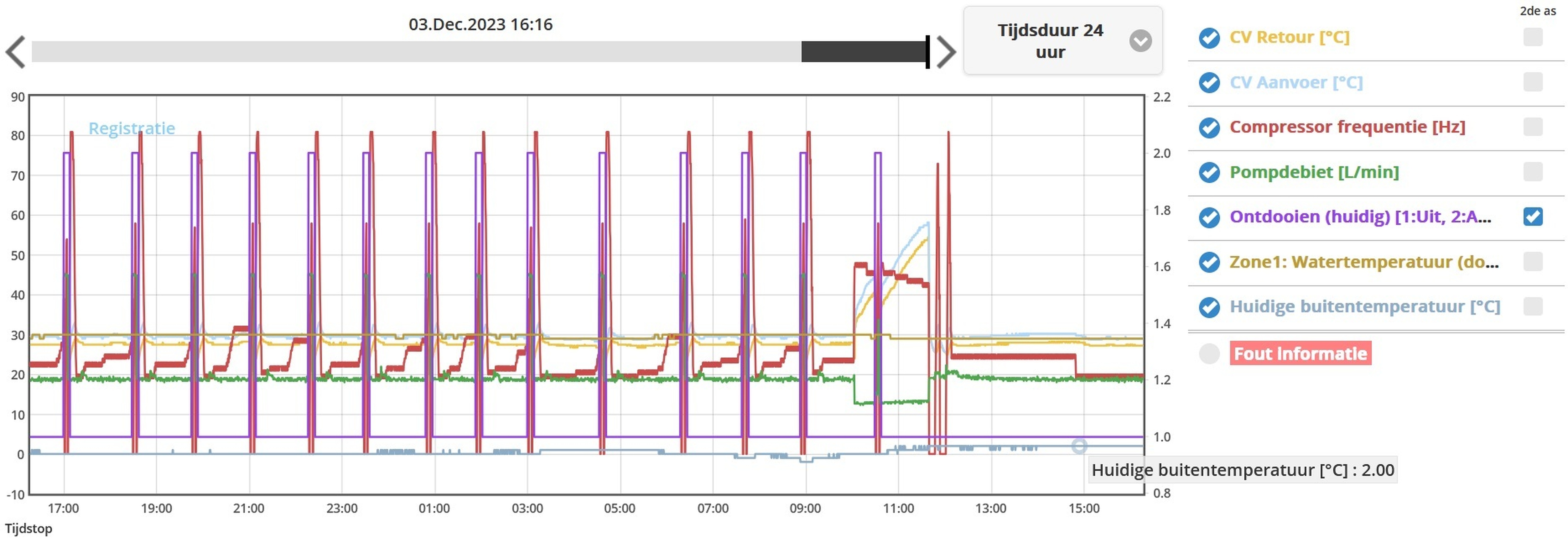Click the Fout informatie button
This screenshot has width=1568, height=538.
(1300, 353)
